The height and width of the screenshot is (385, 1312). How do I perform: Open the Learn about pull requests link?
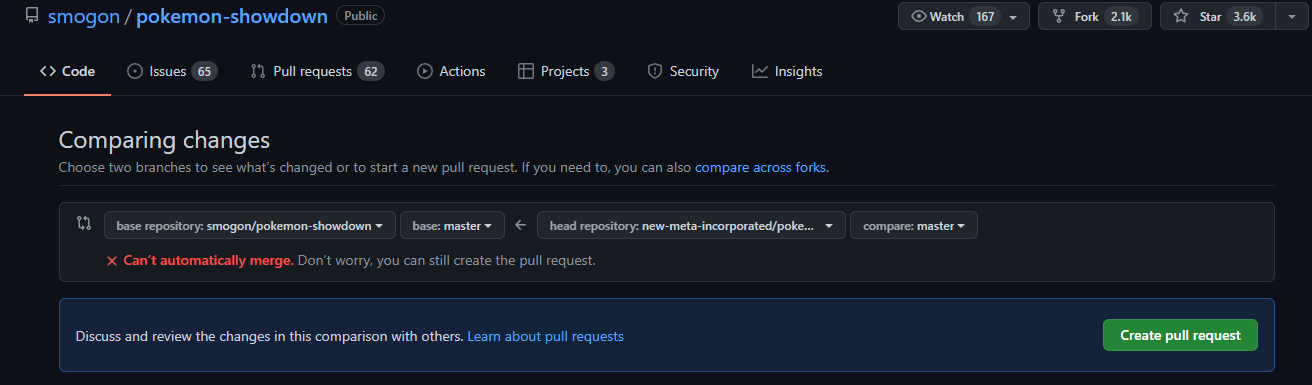[545, 336]
